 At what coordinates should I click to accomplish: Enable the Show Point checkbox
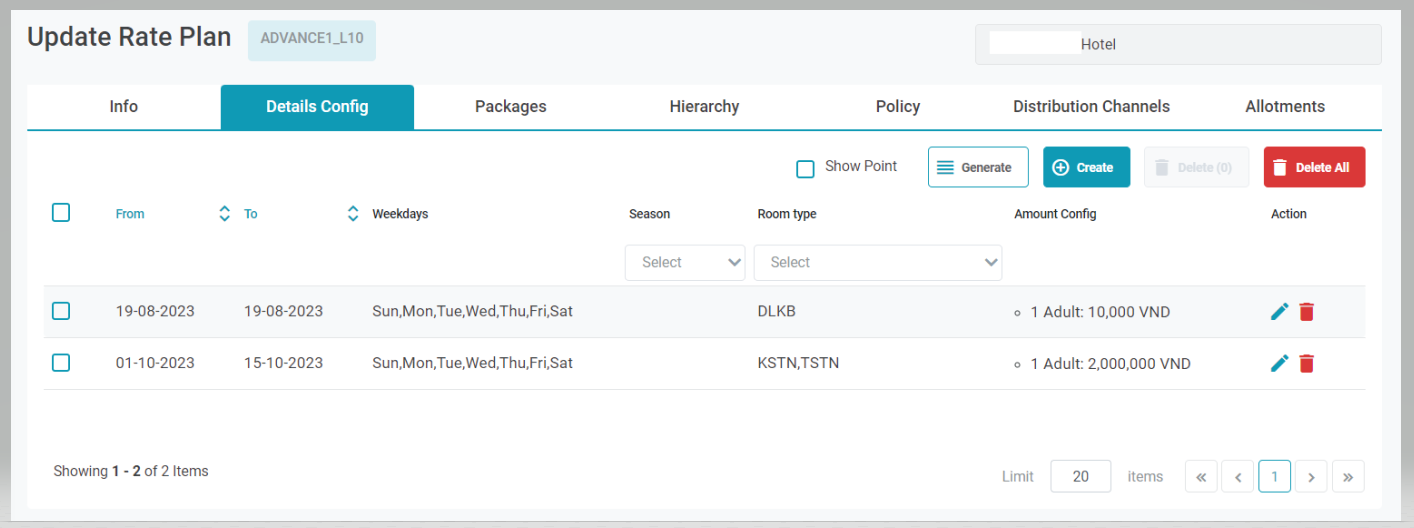coord(805,168)
